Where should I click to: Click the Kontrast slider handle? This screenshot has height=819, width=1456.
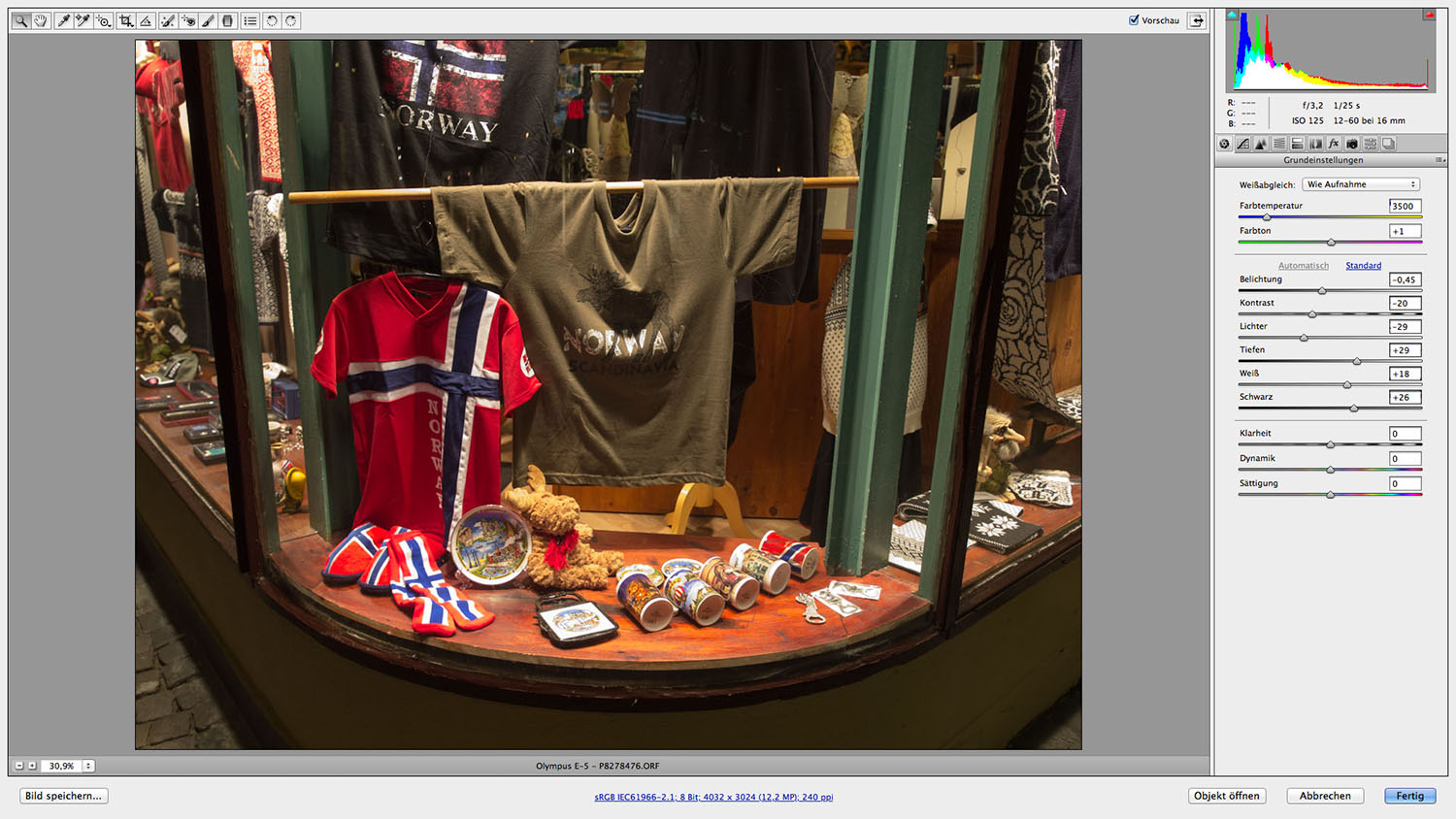coord(1312,314)
